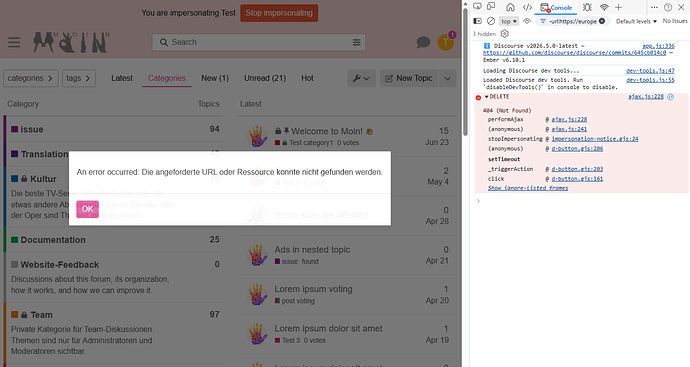The width and height of the screenshot is (690, 367).
Task: Open the Discourse GitHub commit link
Action: point(575,53)
